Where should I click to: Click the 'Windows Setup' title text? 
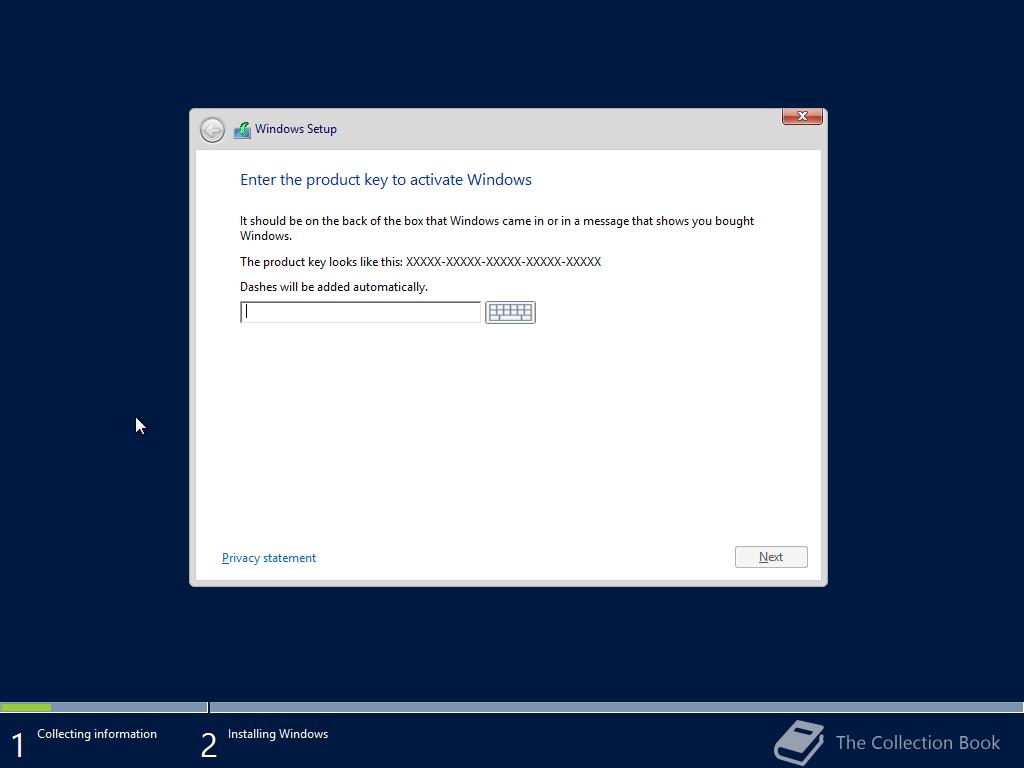296,129
